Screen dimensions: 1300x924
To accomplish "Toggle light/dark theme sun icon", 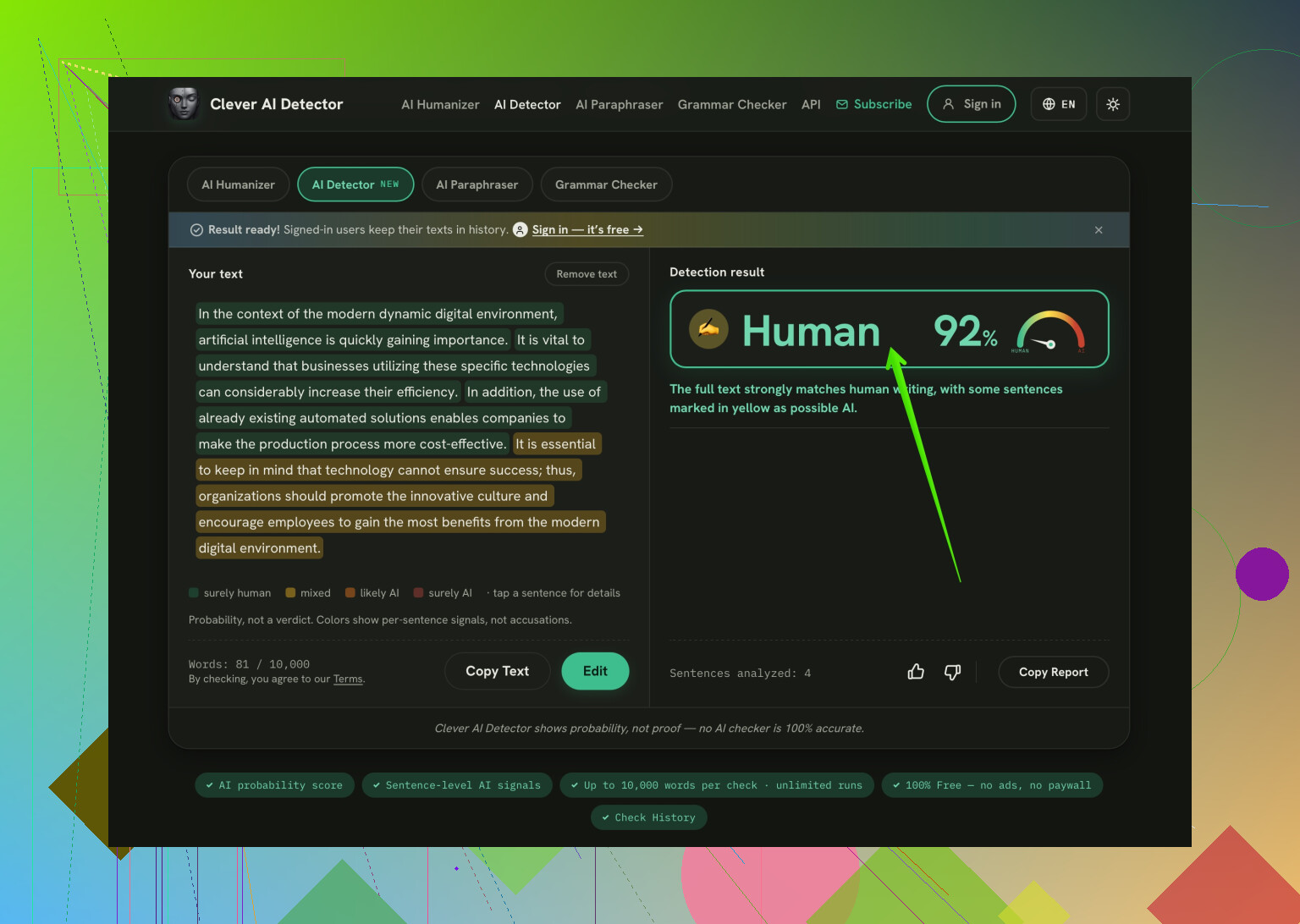I will [x=1113, y=104].
